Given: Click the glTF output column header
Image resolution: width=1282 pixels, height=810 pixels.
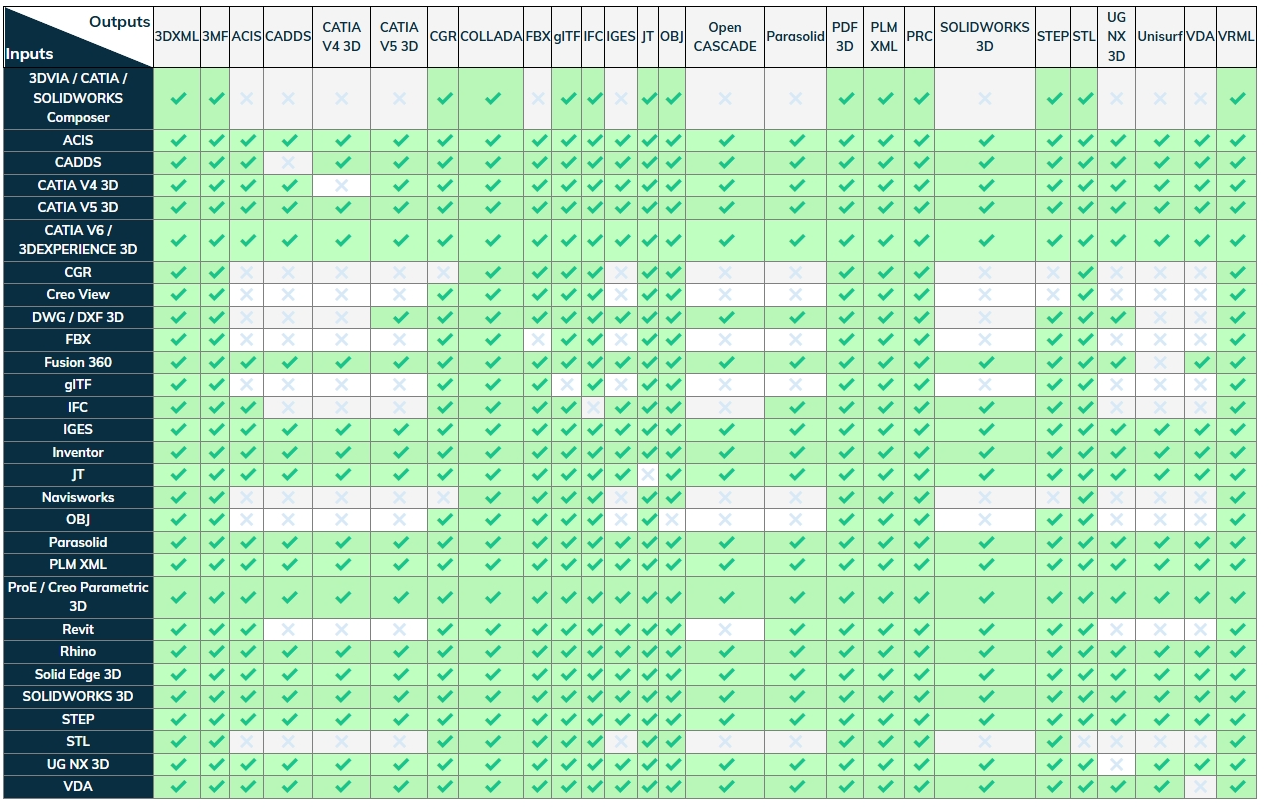Looking at the screenshot, I should point(567,36).
